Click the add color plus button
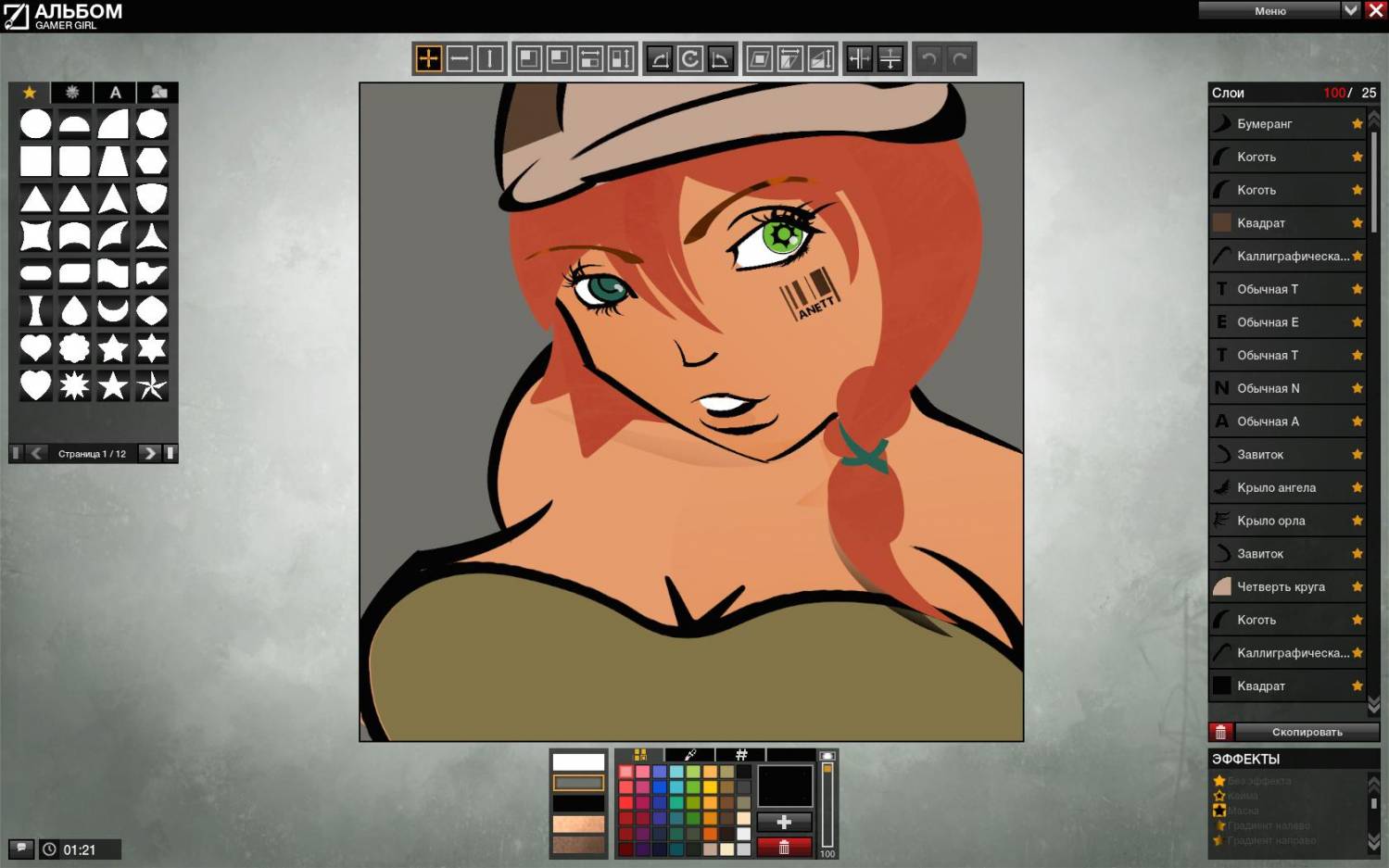The image size is (1389, 868). point(784,822)
